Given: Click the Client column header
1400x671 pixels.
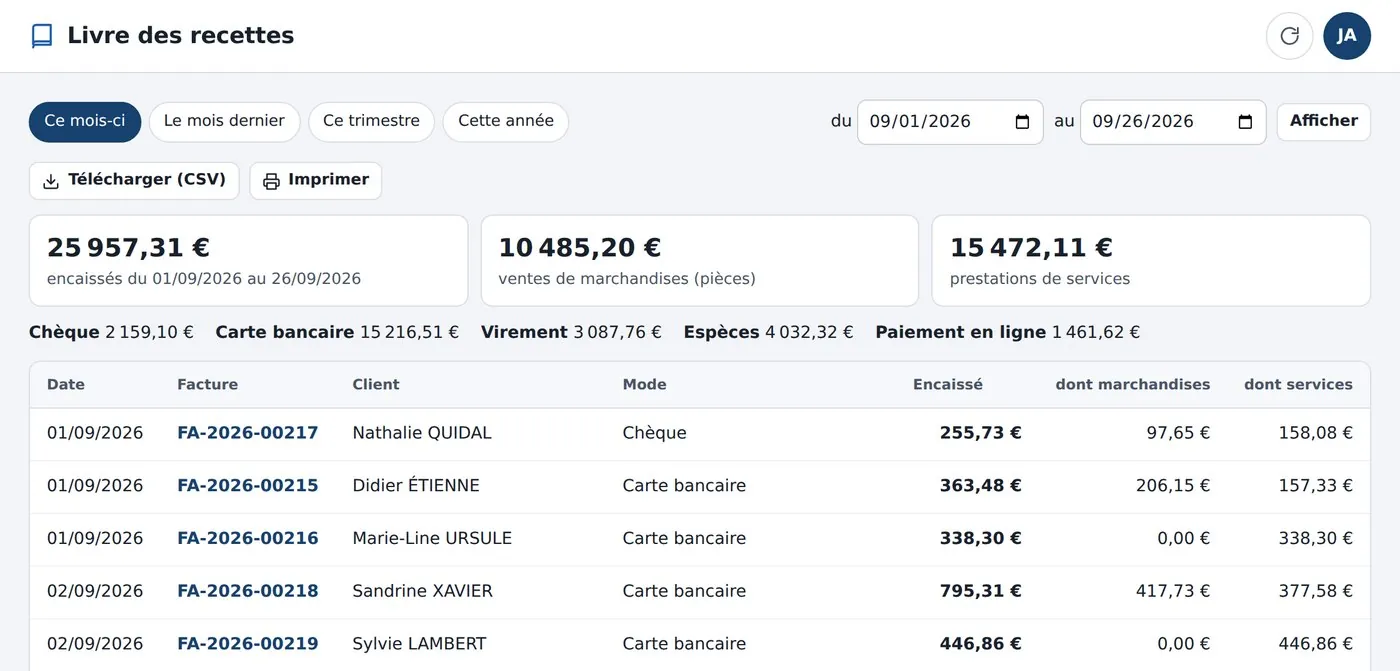Looking at the screenshot, I should (376, 384).
